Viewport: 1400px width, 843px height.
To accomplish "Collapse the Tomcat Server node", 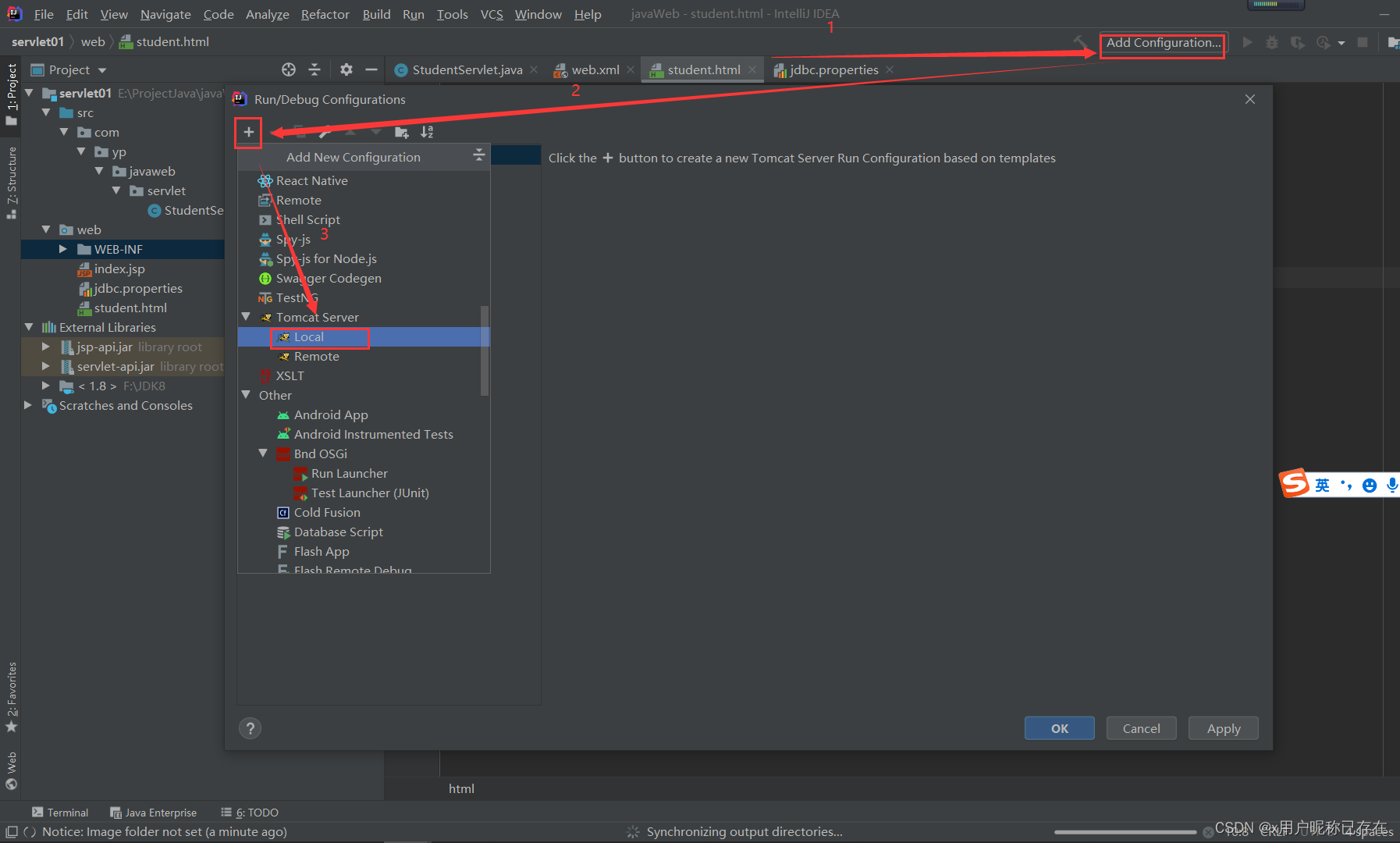I will pyautogui.click(x=247, y=317).
